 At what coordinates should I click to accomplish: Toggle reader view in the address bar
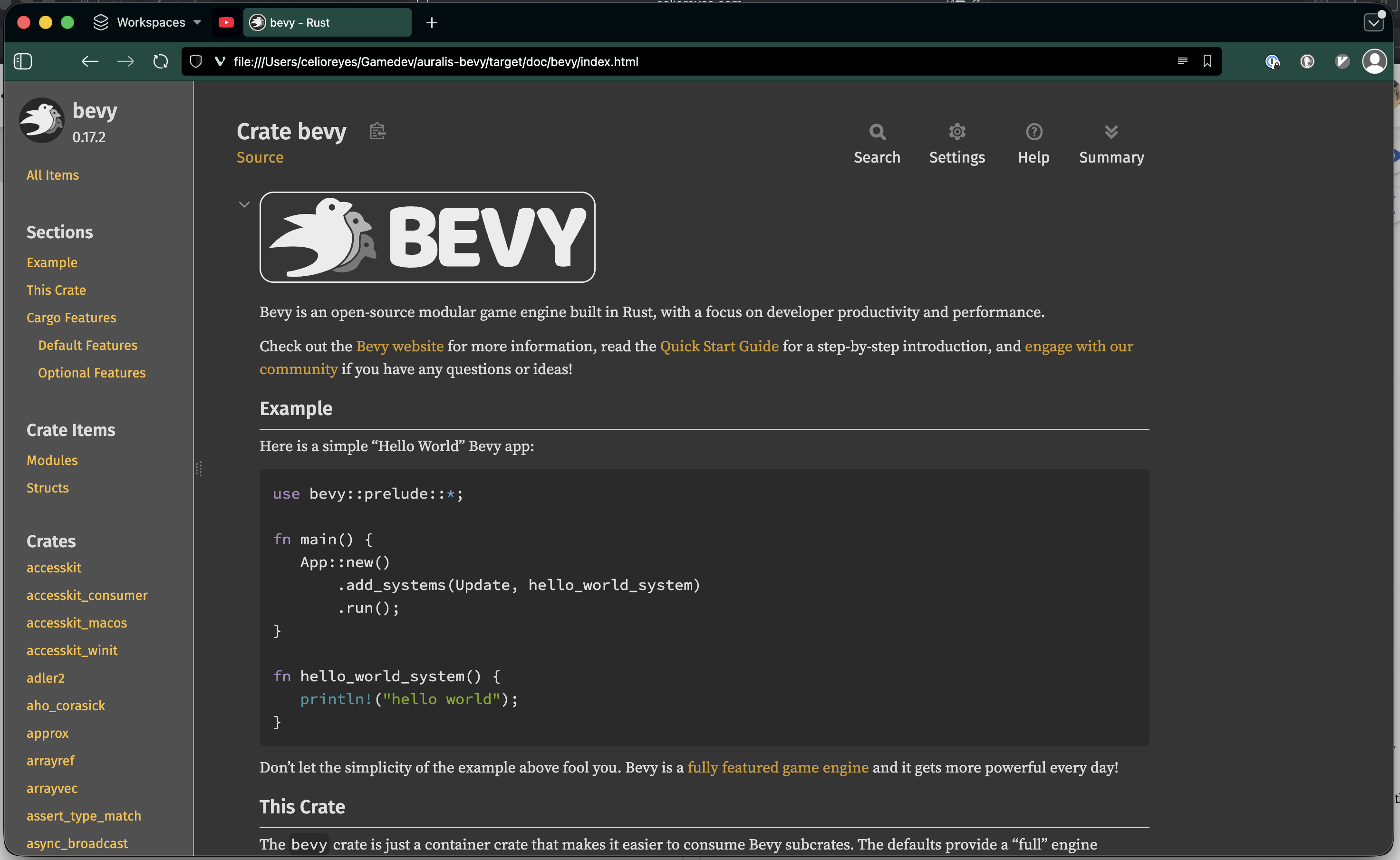tap(1182, 61)
